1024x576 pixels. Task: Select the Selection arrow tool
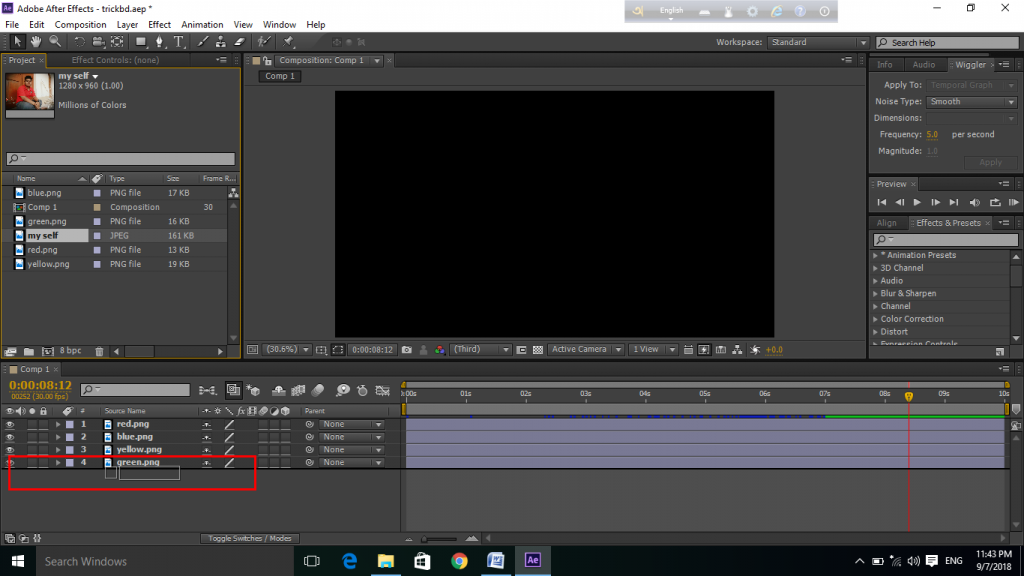click(18, 42)
